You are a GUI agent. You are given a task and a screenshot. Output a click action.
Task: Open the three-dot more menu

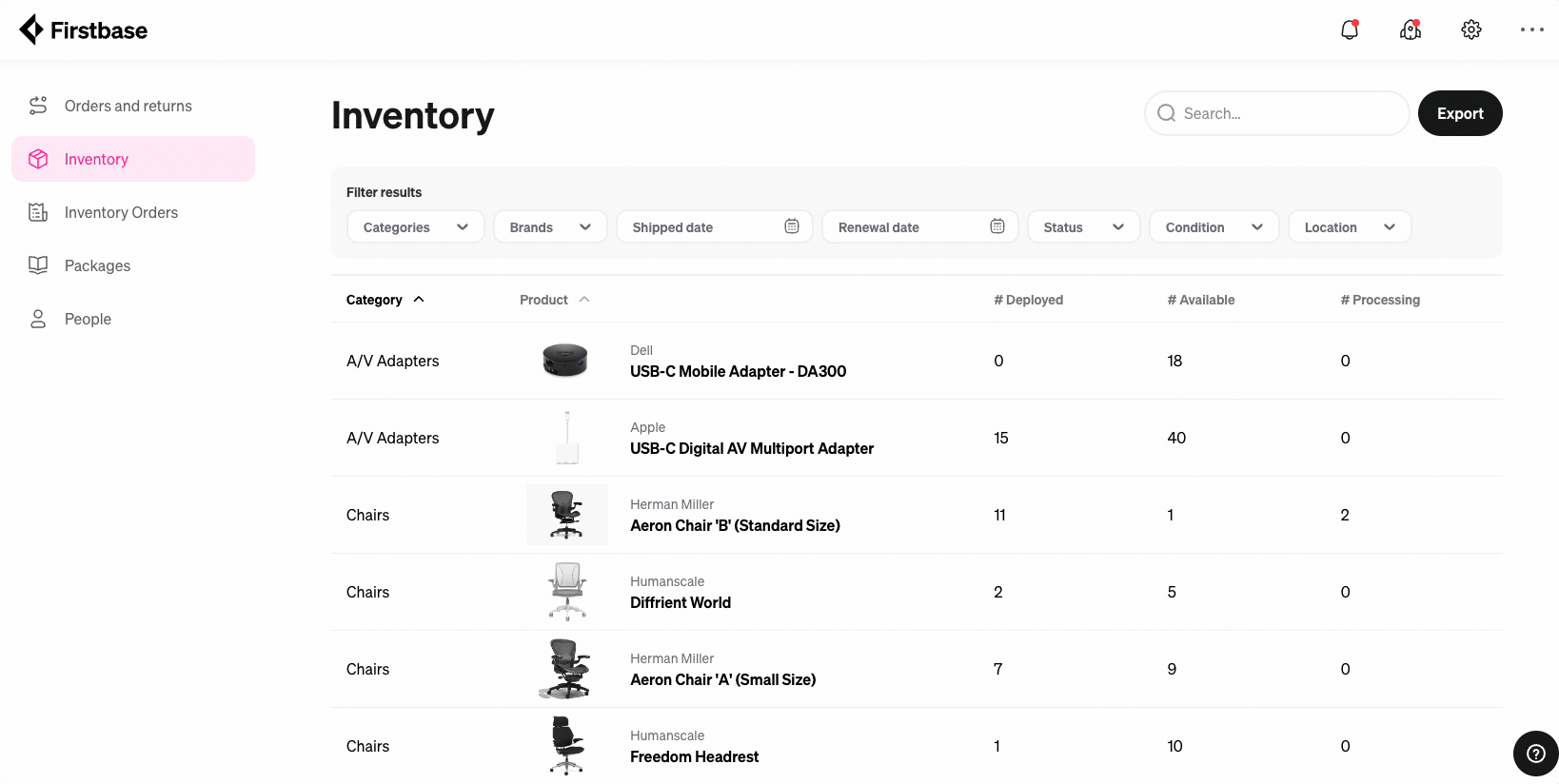[x=1532, y=30]
